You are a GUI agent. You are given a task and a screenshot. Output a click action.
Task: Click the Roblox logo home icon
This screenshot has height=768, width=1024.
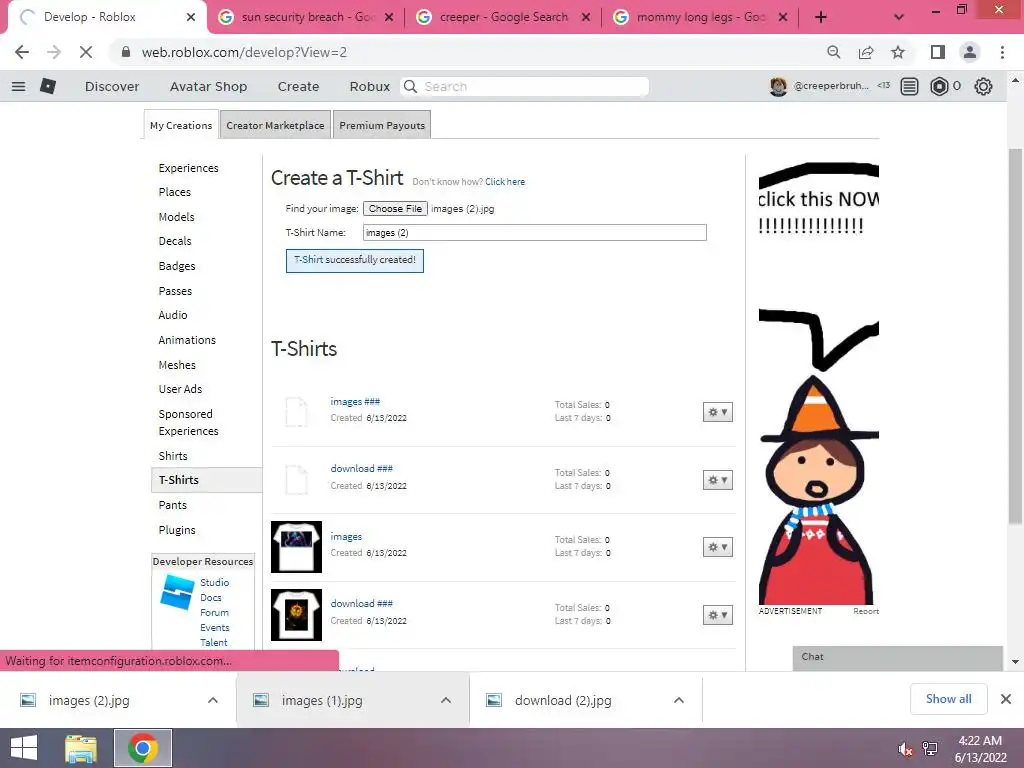click(x=48, y=86)
